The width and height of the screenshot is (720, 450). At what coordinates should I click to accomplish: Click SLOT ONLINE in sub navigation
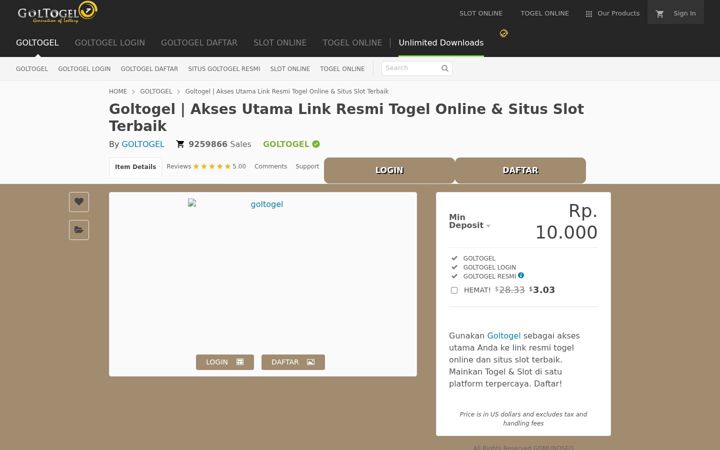290,69
